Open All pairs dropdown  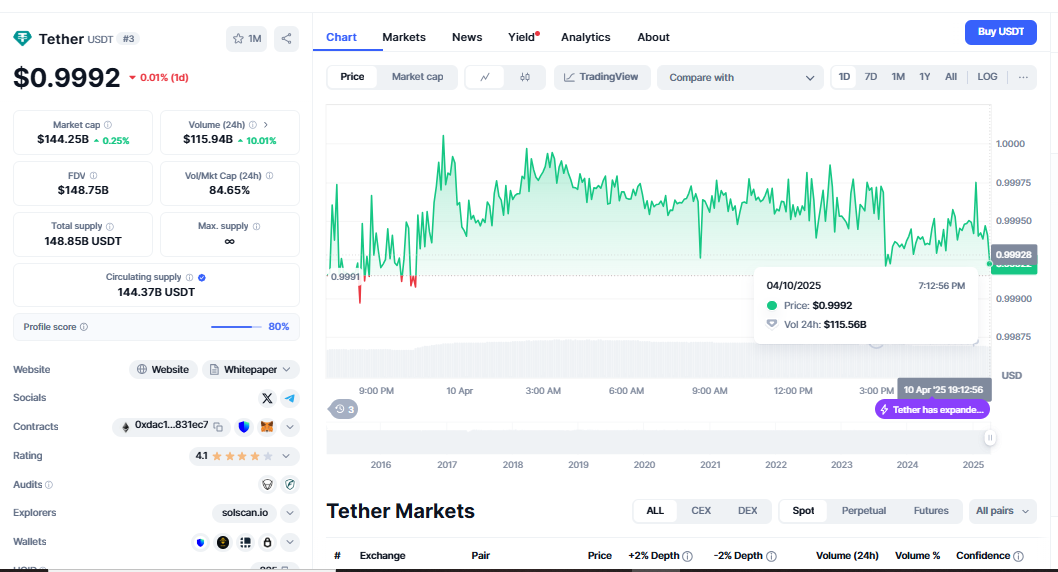pyautogui.click(x=1002, y=511)
